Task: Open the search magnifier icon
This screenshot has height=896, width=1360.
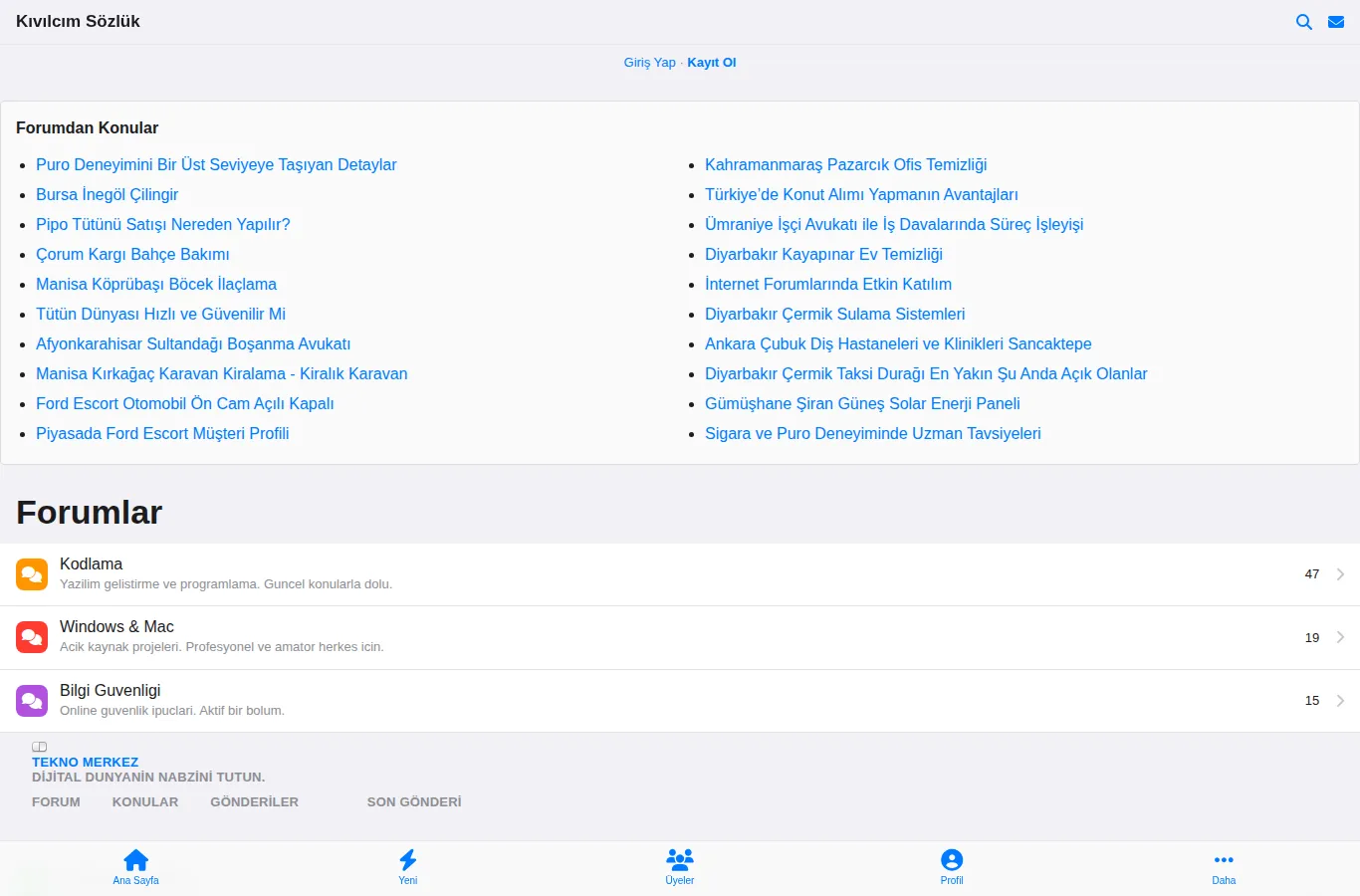Action: click(1304, 22)
